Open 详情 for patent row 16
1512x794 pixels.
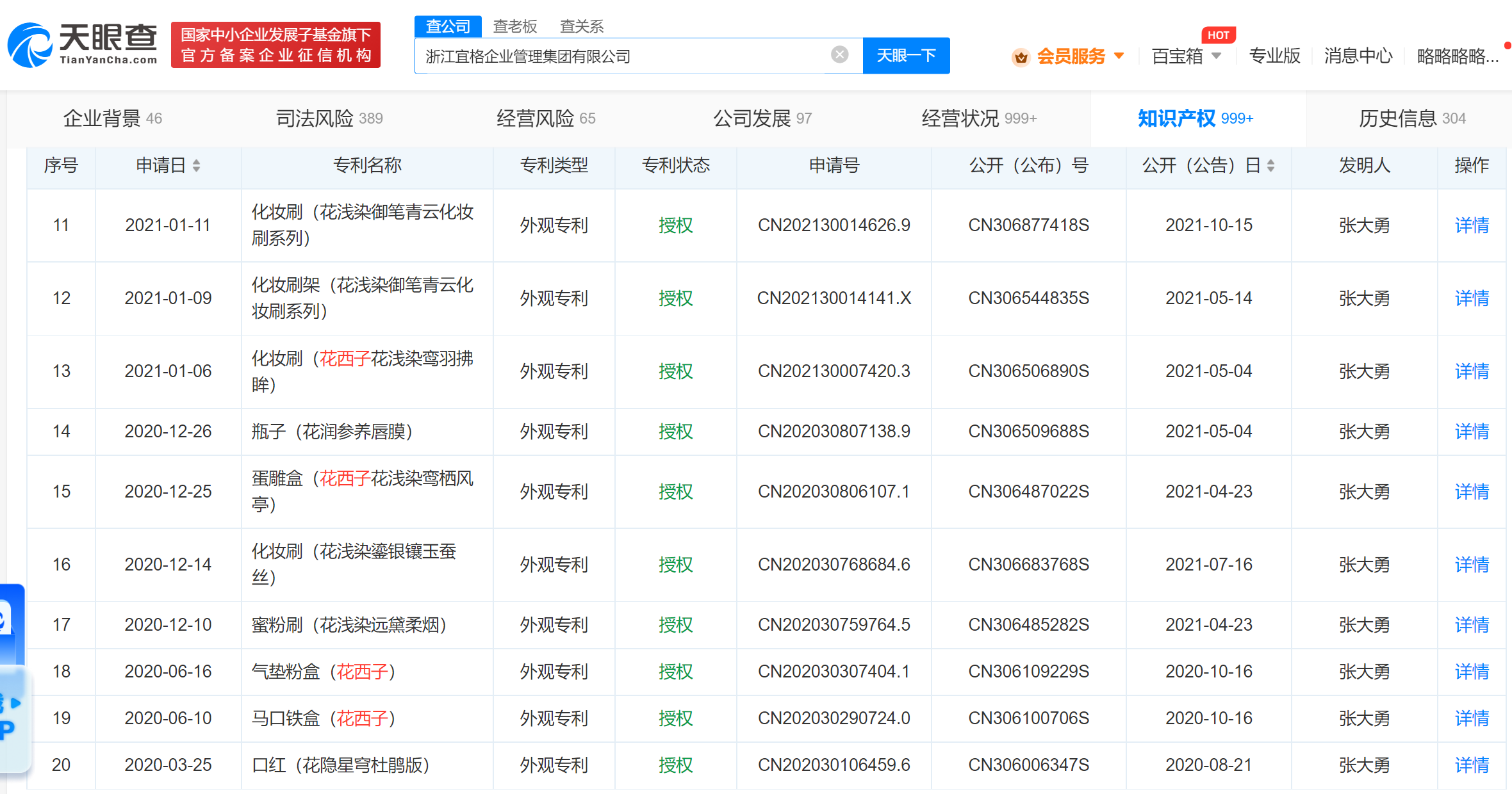[1472, 565]
